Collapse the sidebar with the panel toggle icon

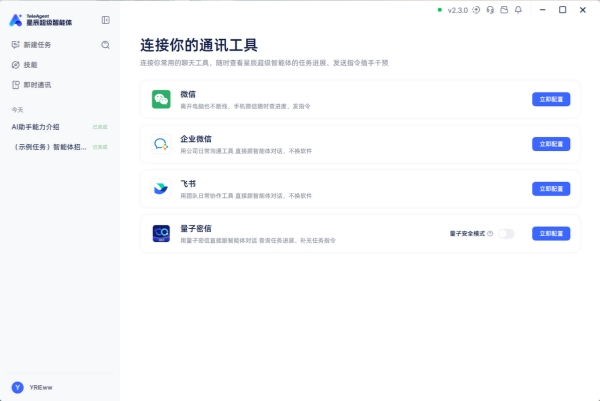coord(106,20)
